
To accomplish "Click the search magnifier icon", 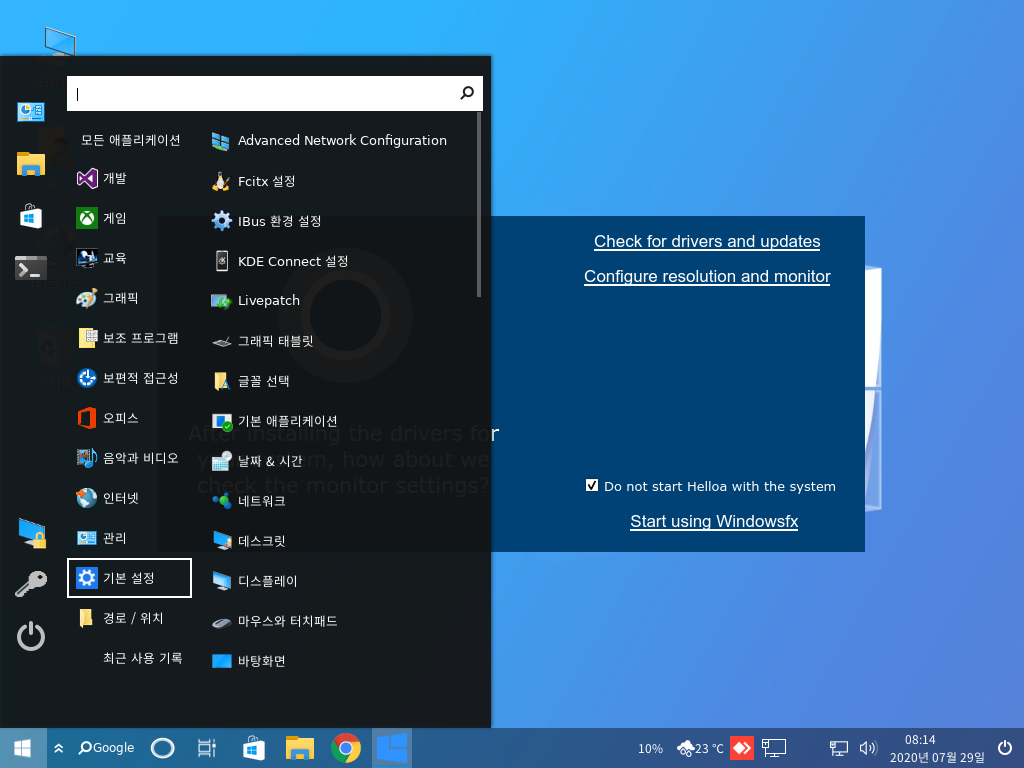I will [467, 93].
